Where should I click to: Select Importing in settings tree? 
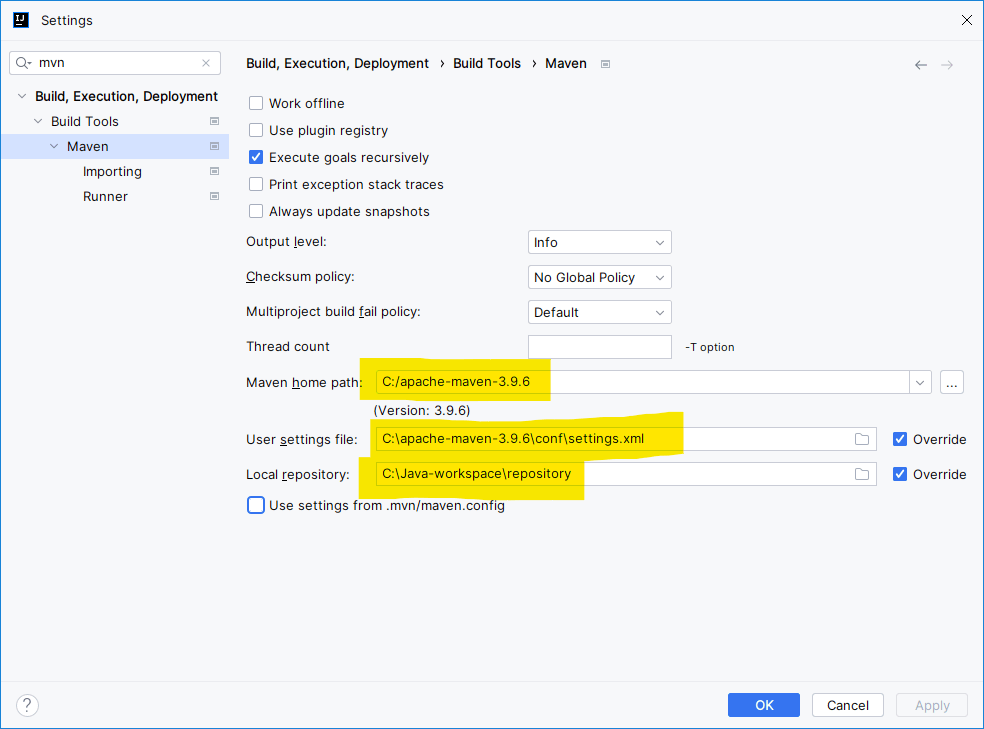coord(112,171)
